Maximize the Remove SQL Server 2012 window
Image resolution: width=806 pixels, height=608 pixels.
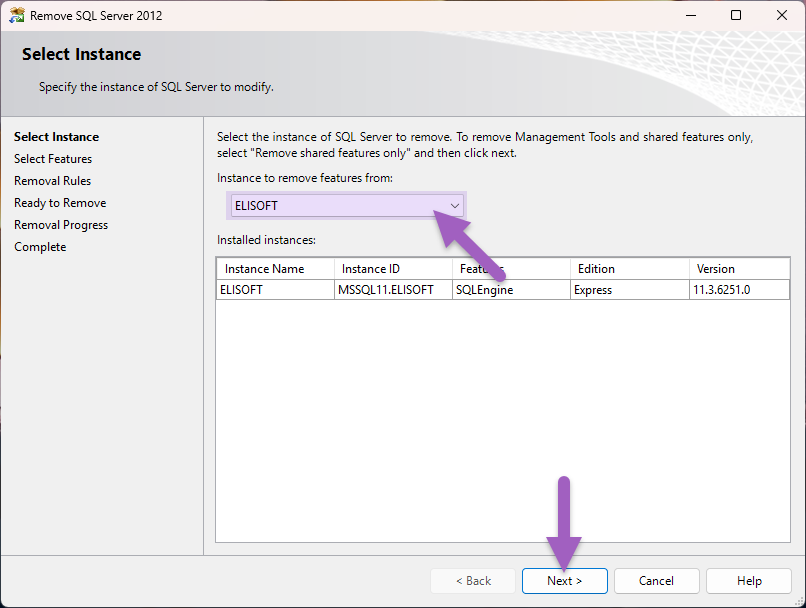pos(736,15)
